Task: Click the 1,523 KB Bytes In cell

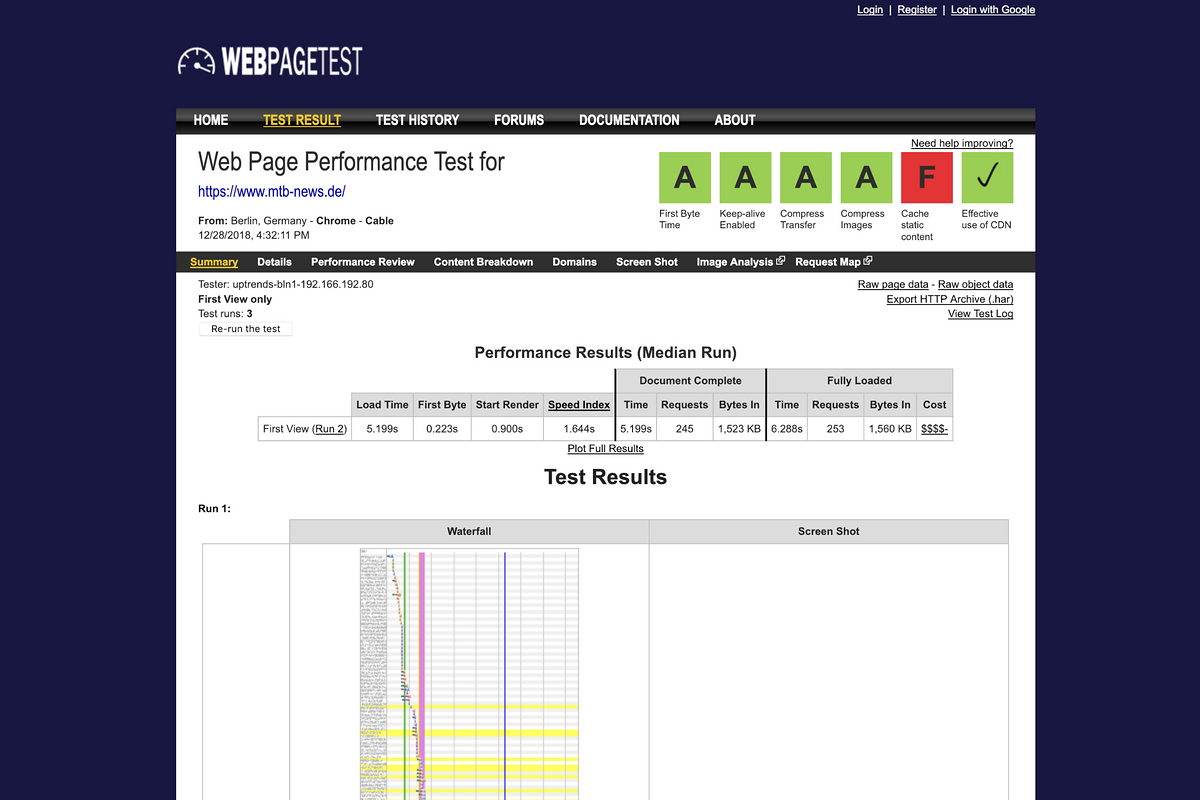Action: pyautogui.click(x=739, y=429)
